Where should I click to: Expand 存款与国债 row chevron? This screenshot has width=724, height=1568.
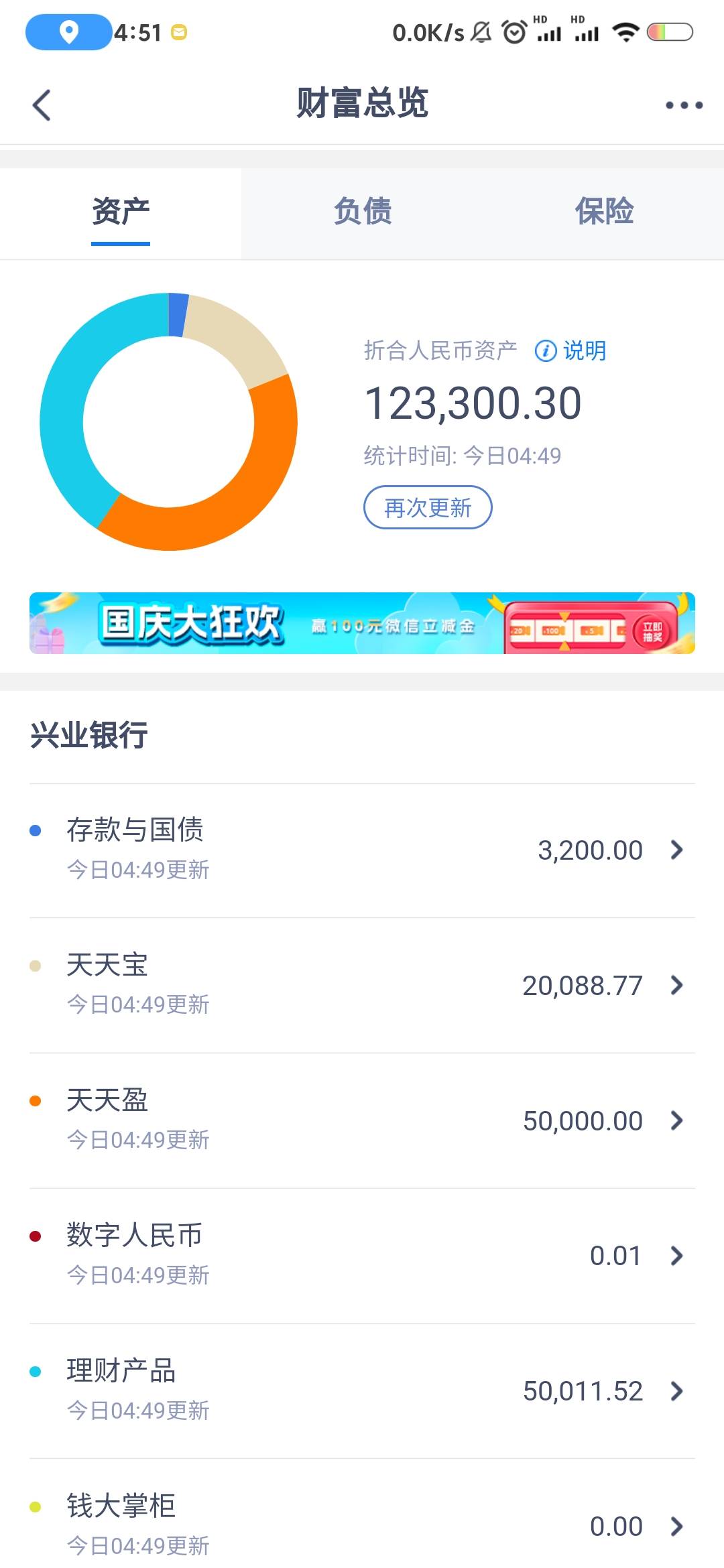(677, 850)
